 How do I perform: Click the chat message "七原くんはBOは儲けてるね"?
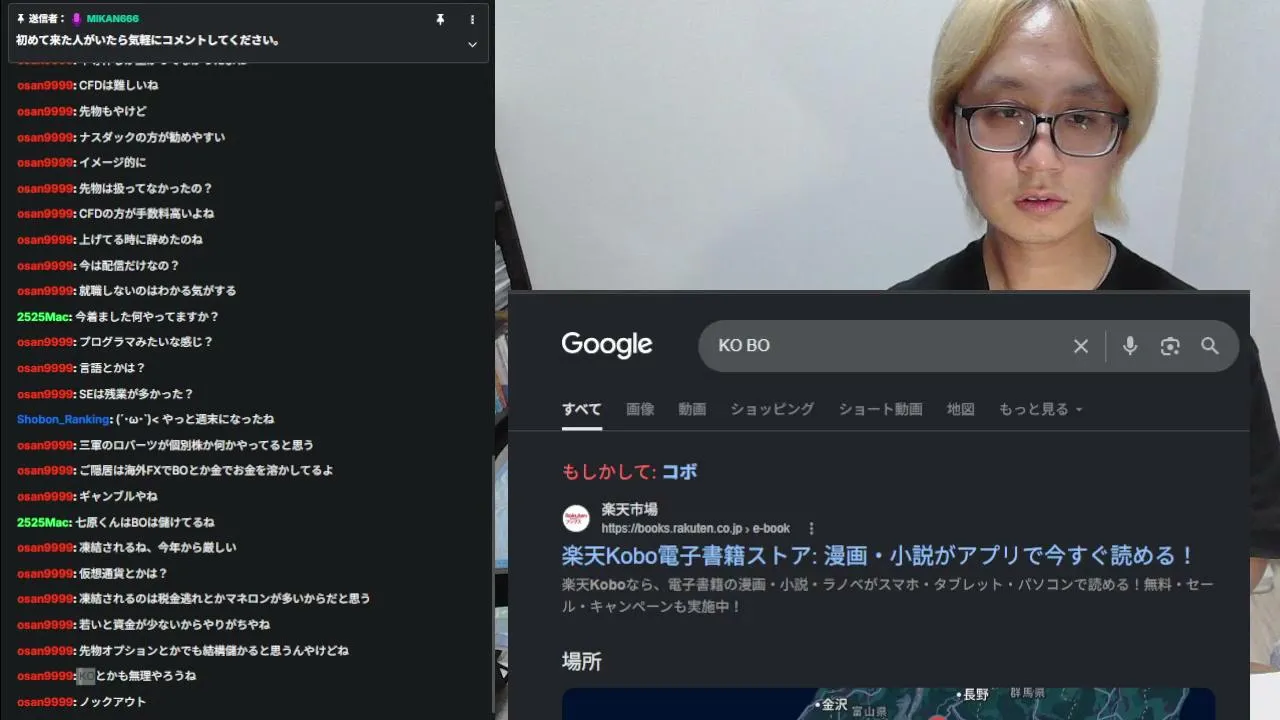[x=144, y=523]
